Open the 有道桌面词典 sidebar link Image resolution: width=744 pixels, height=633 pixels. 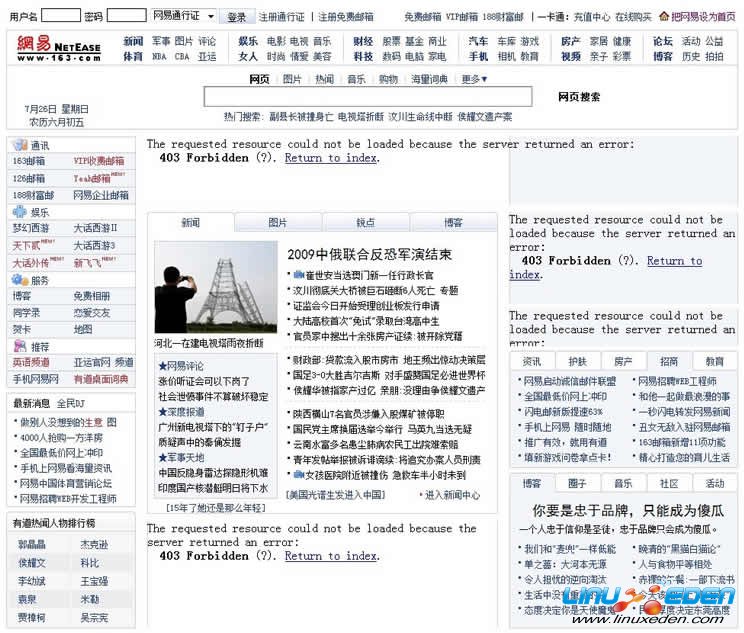101,379
